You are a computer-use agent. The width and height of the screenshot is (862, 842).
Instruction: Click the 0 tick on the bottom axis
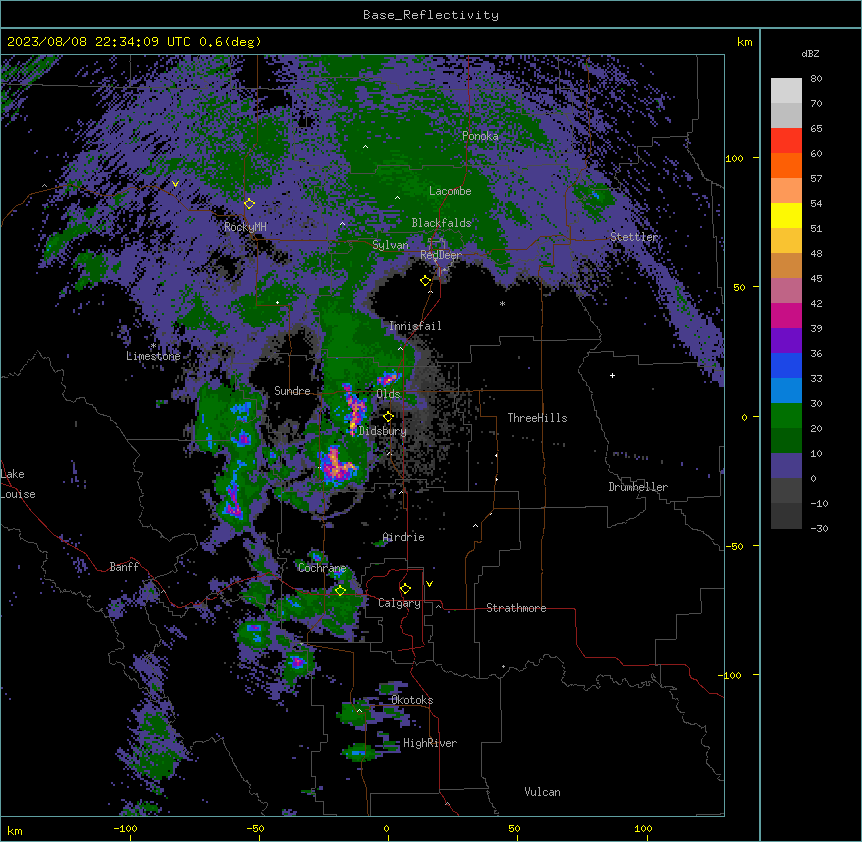386,829
